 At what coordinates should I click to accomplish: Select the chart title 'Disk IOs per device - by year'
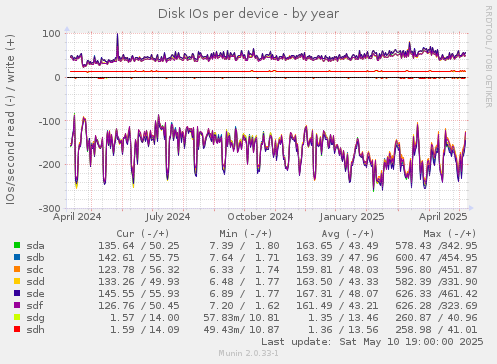pyautogui.click(x=248, y=14)
